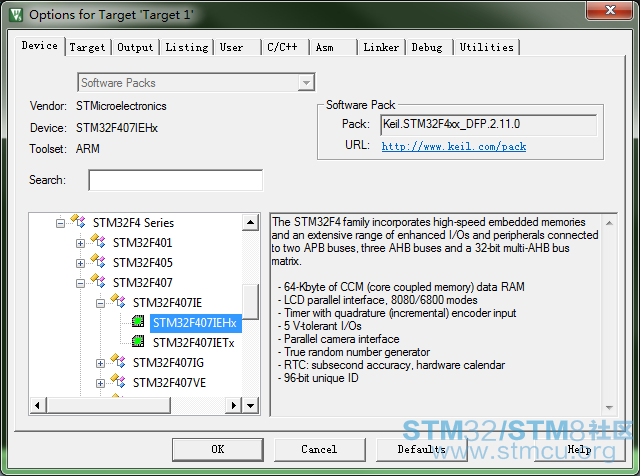Click the chip icon beside STM32F407IETx
Screen dimensions: 640x476
138,341
